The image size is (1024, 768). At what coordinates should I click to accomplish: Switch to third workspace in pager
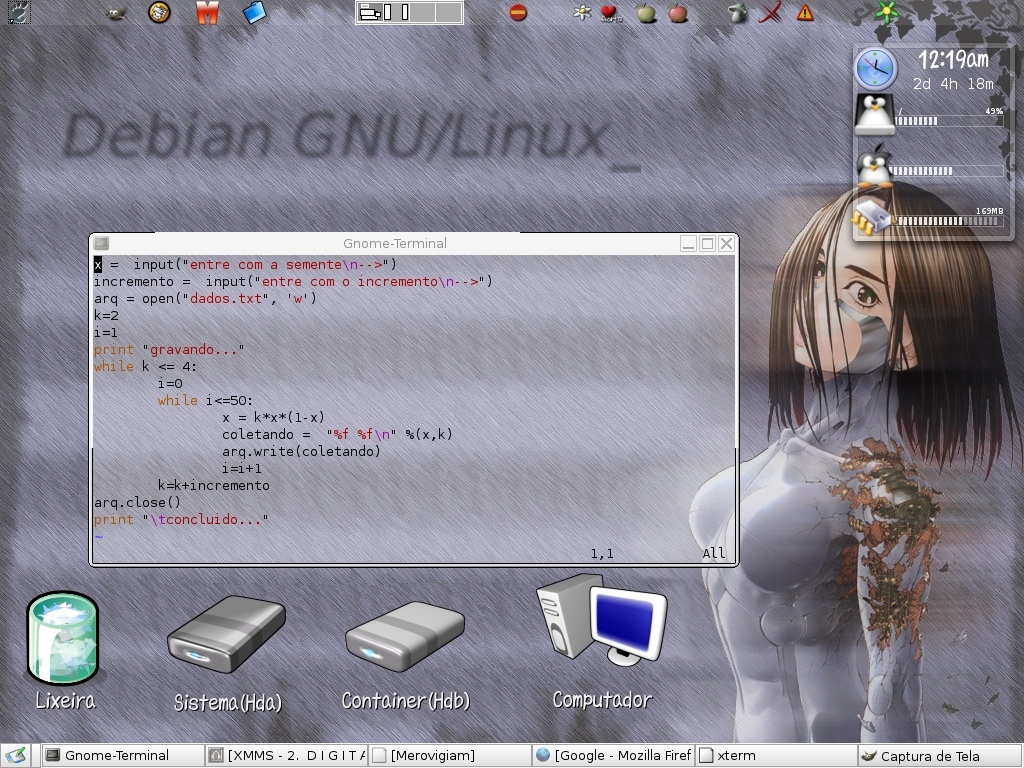click(423, 12)
